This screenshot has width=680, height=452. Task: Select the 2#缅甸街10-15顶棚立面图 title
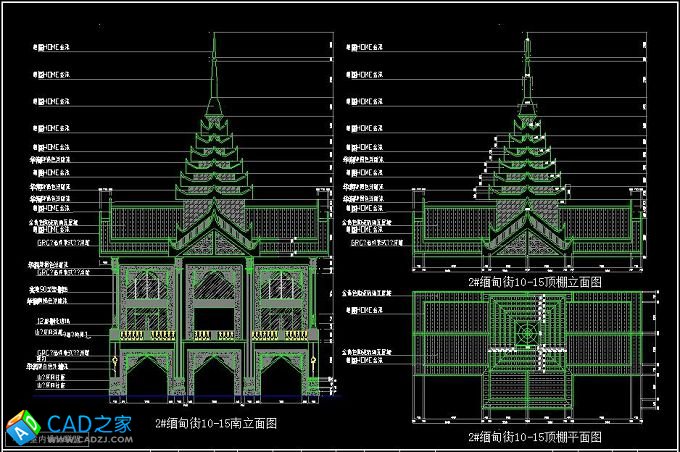(x=535, y=282)
